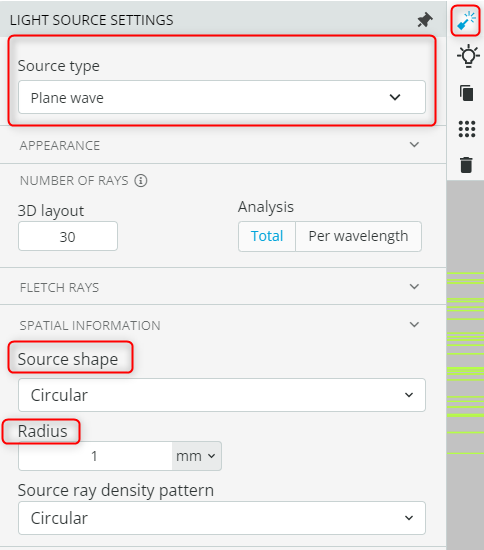The image size is (484, 550).
Task: Open the Source shape Circular dropdown
Action: 222,395
